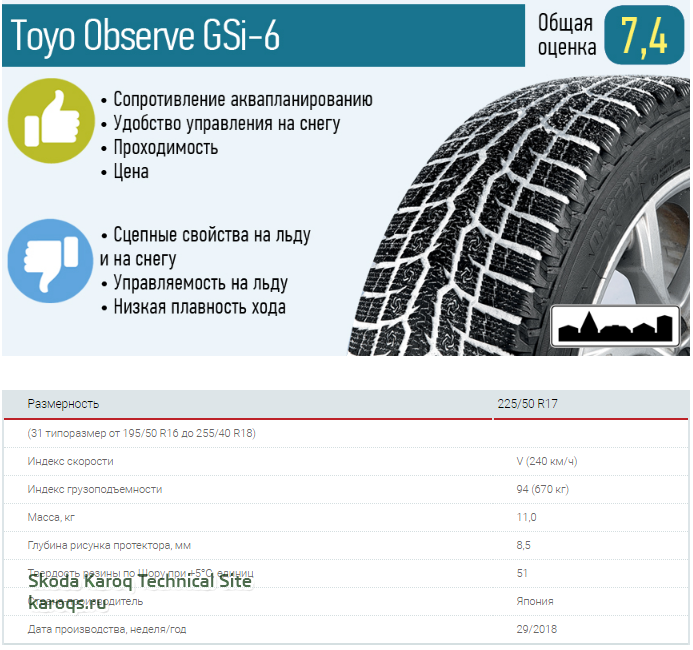Click the 7,4 overall score badge

pyautogui.click(x=644, y=35)
